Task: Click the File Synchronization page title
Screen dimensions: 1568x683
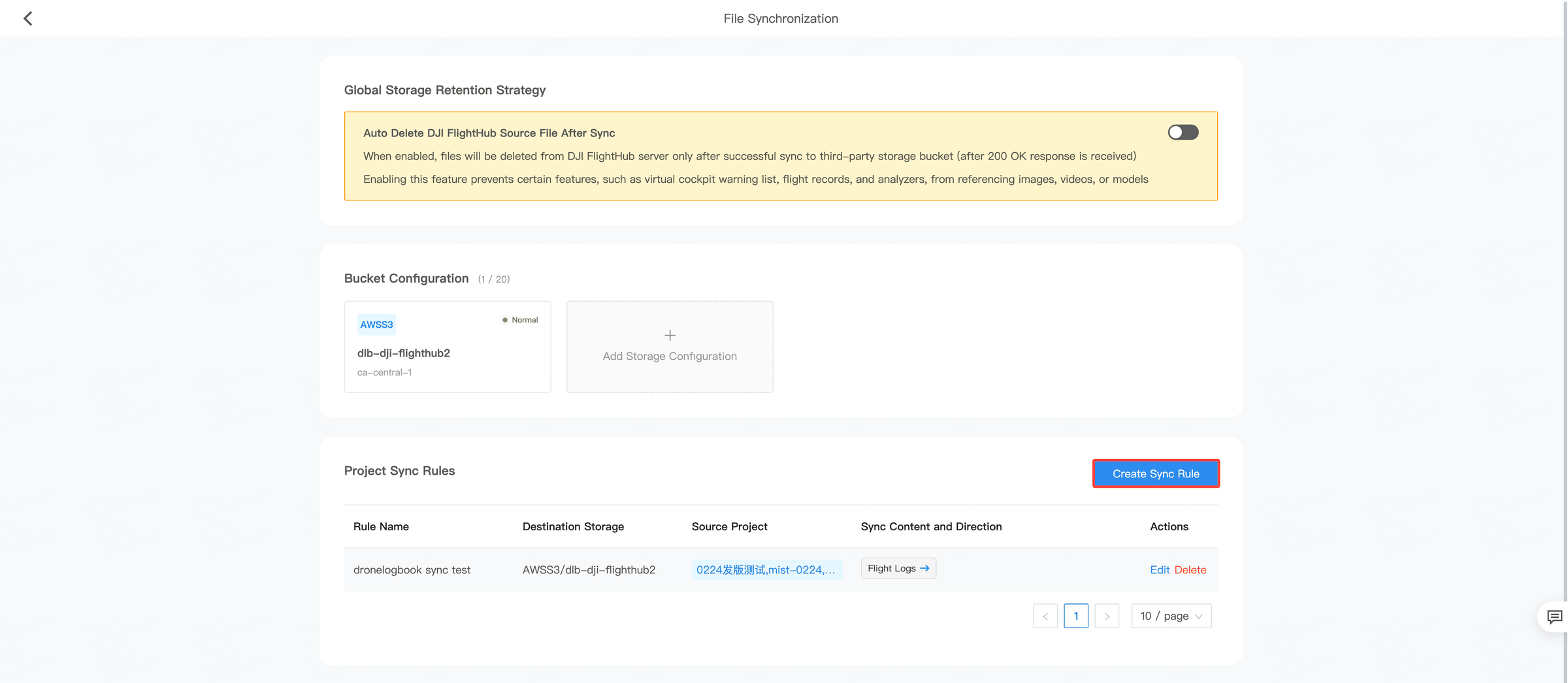Action: click(x=781, y=18)
